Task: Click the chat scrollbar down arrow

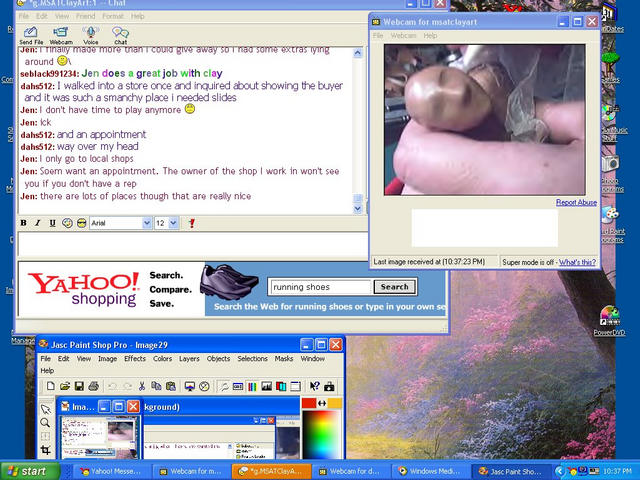Action: [358, 209]
